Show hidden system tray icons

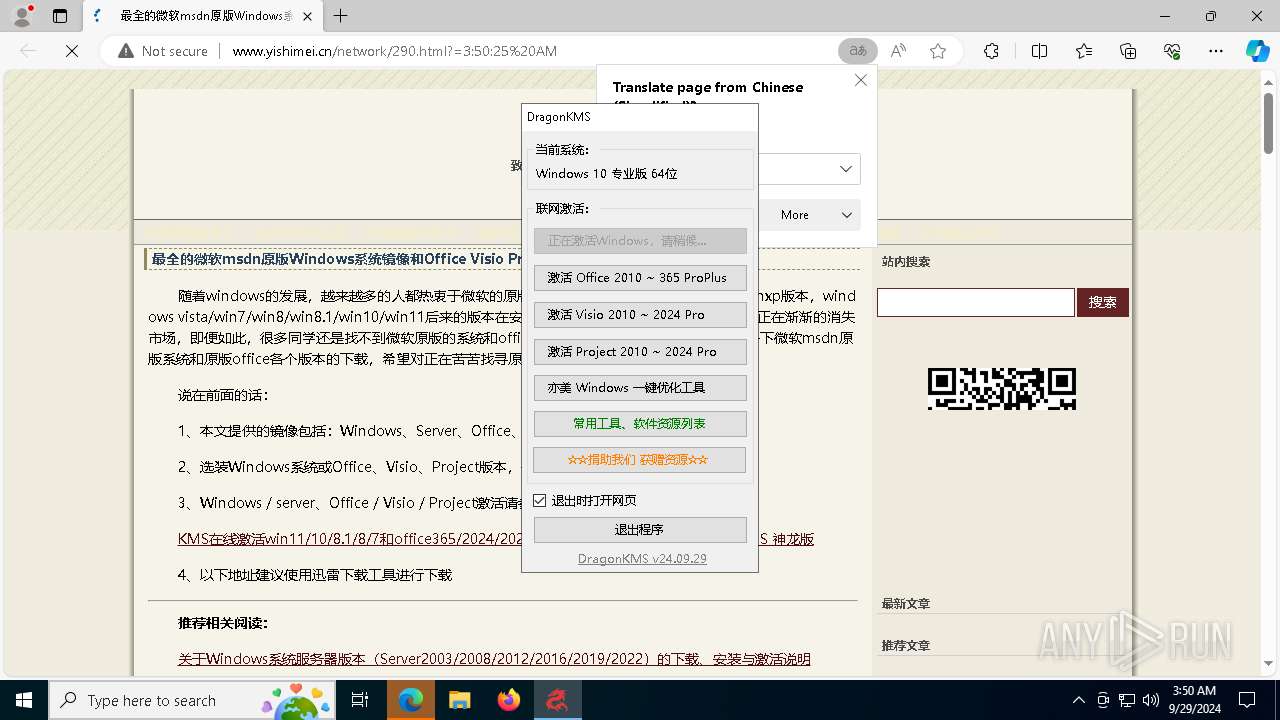point(1078,700)
